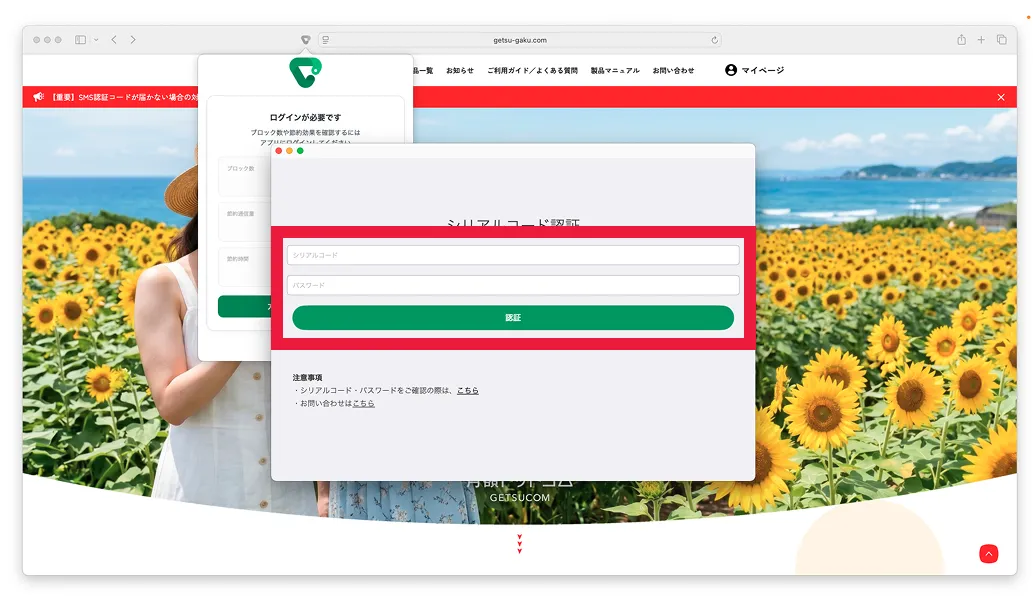Open the お問い合わせはこちら link
The height and width of the screenshot is (602, 1033).
pos(364,403)
